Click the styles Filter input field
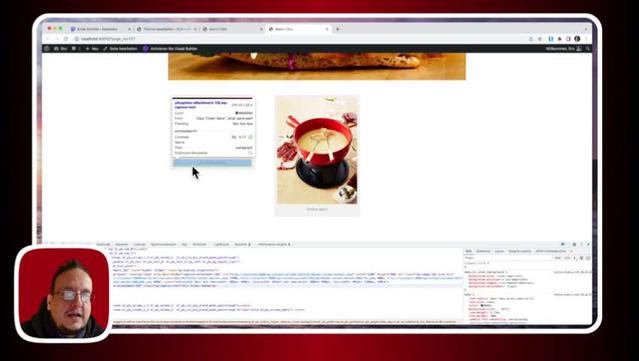Viewport: 639px width, 361px height. click(508, 258)
